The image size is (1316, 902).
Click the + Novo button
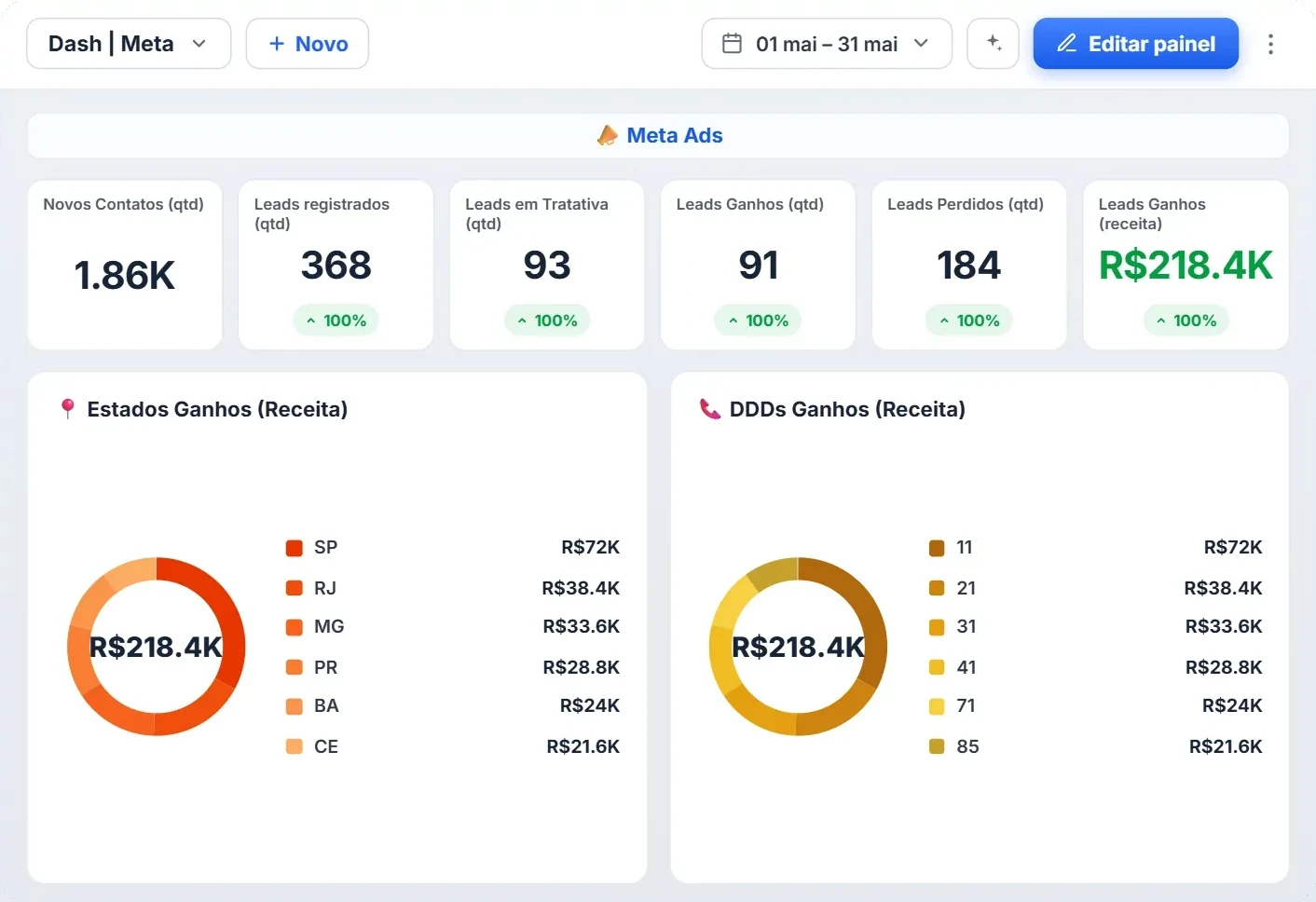[308, 44]
